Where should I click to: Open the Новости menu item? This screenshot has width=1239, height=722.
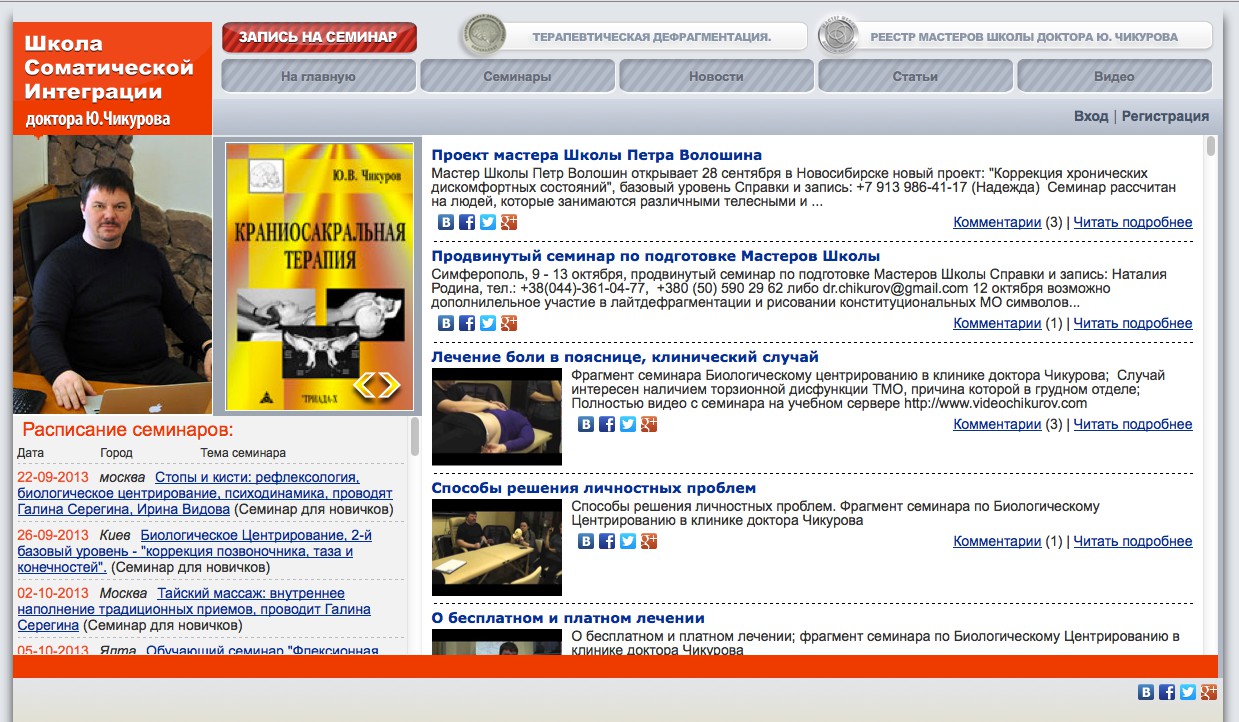point(716,76)
